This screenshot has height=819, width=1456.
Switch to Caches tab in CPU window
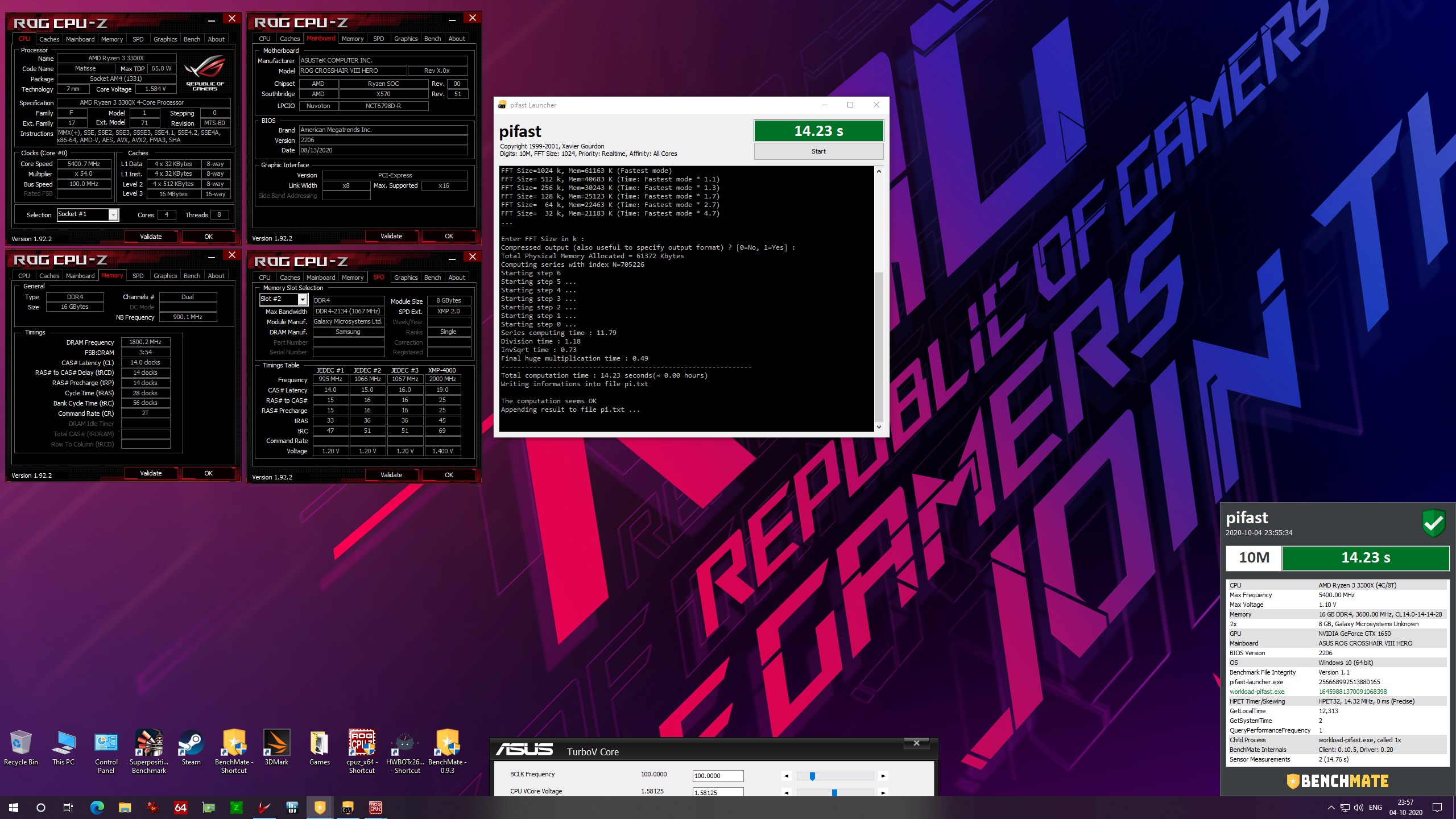(x=49, y=39)
